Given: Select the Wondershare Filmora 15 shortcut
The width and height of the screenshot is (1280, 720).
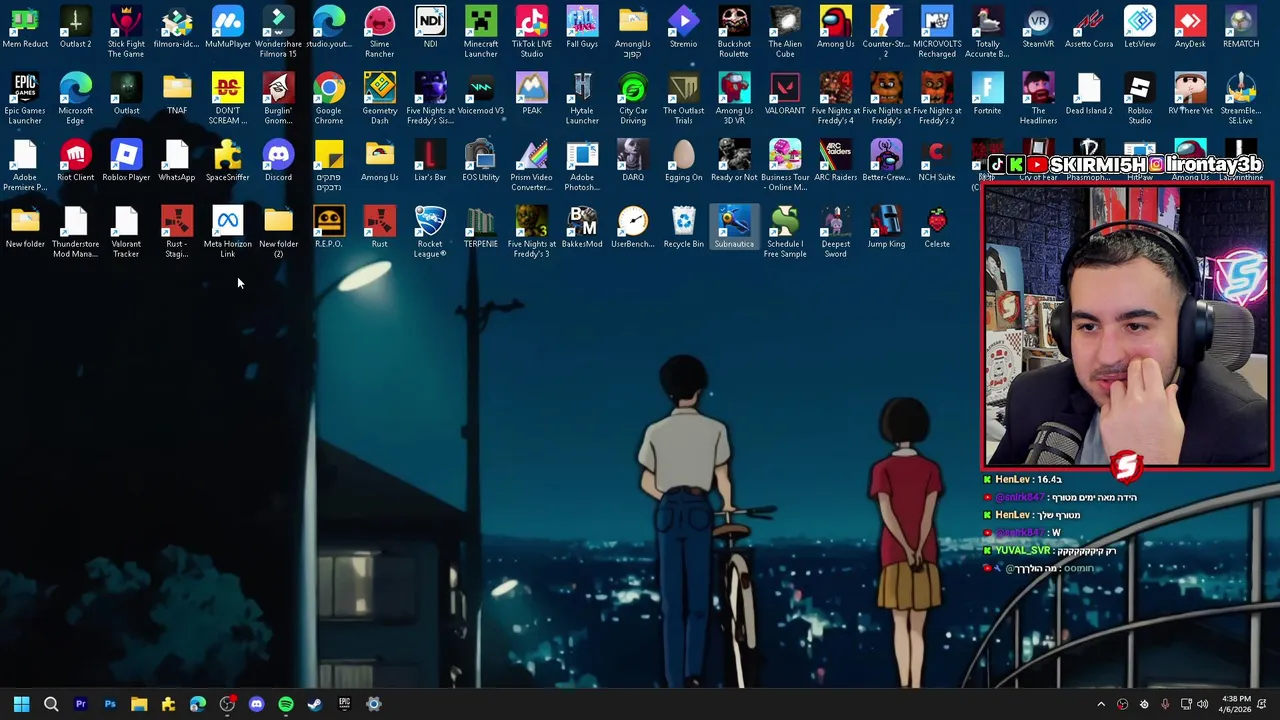Looking at the screenshot, I should pyautogui.click(x=278, y=32).
